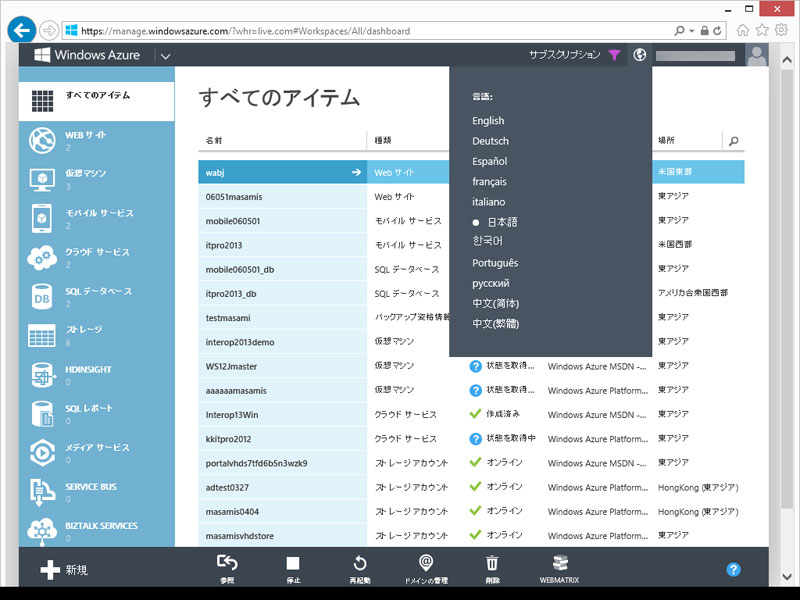The width and height of the screenshot is (800, 600).
Task: Click the サブスクリプション link
Action: 565,55
